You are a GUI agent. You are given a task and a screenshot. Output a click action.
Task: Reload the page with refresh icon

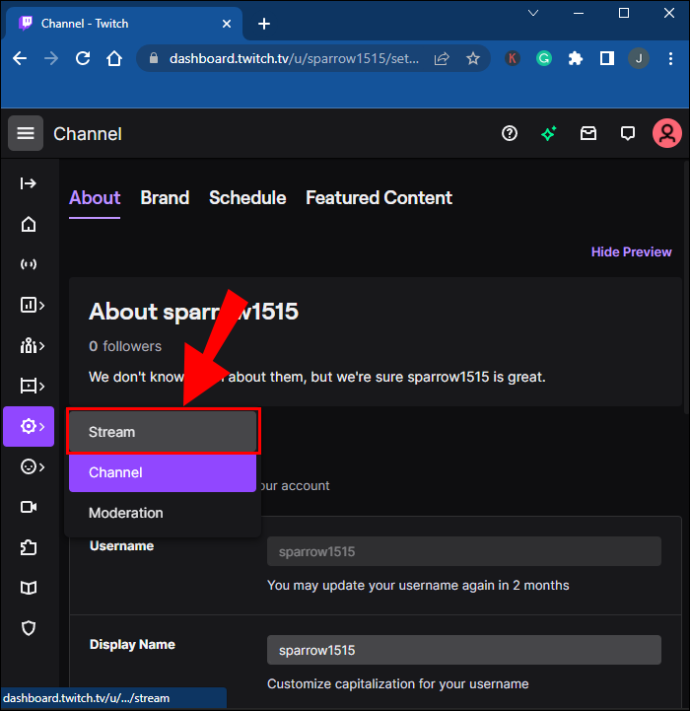coord(83,58)
